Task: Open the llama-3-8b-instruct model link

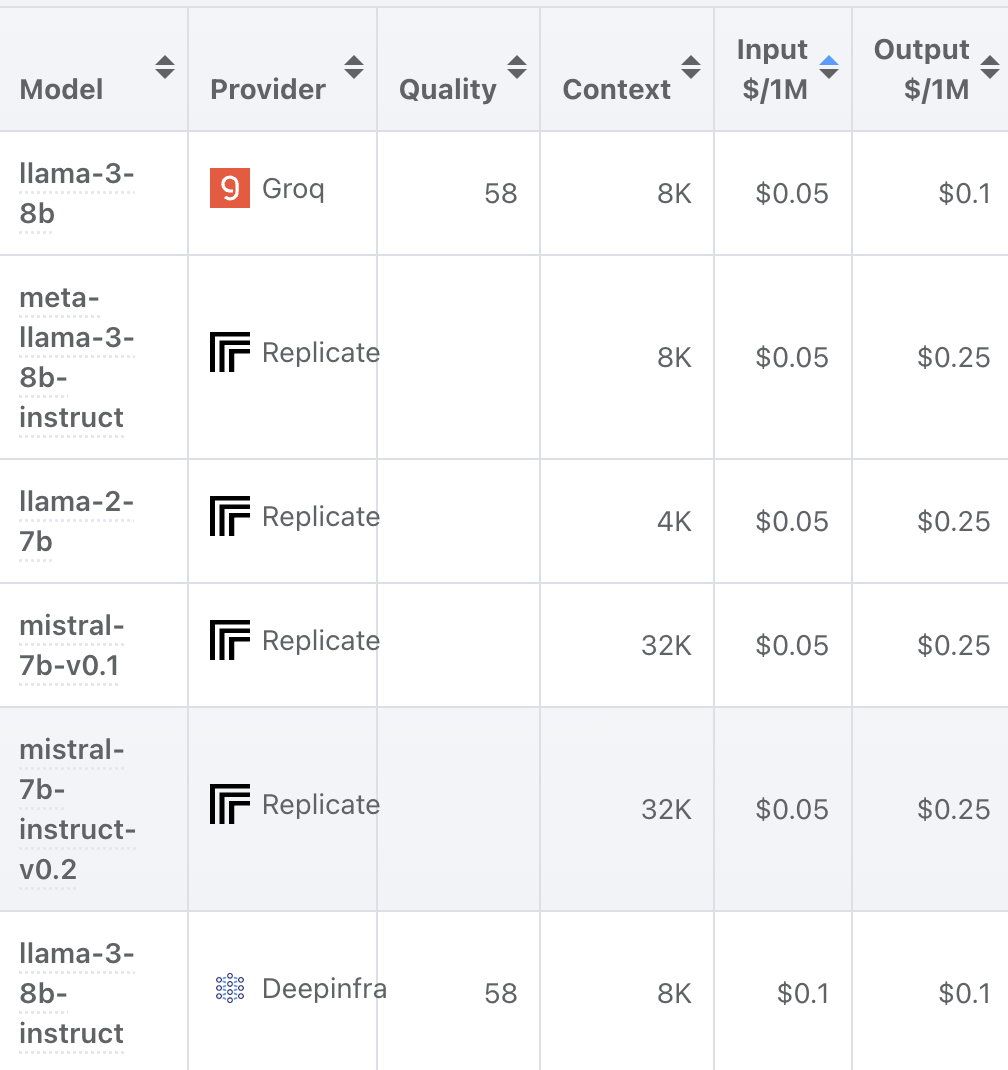Action: 76,994
